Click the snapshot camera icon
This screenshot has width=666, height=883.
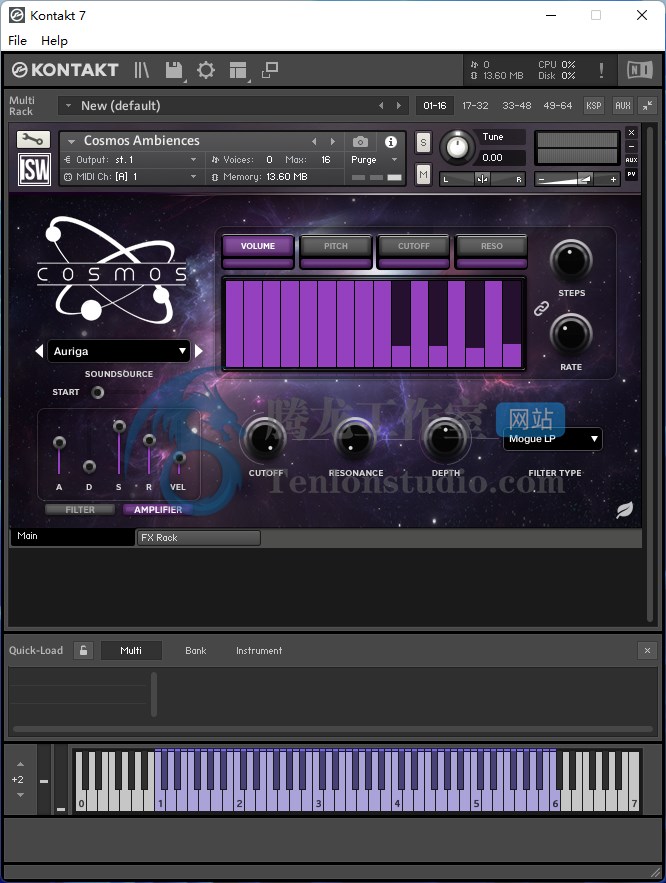360,141
